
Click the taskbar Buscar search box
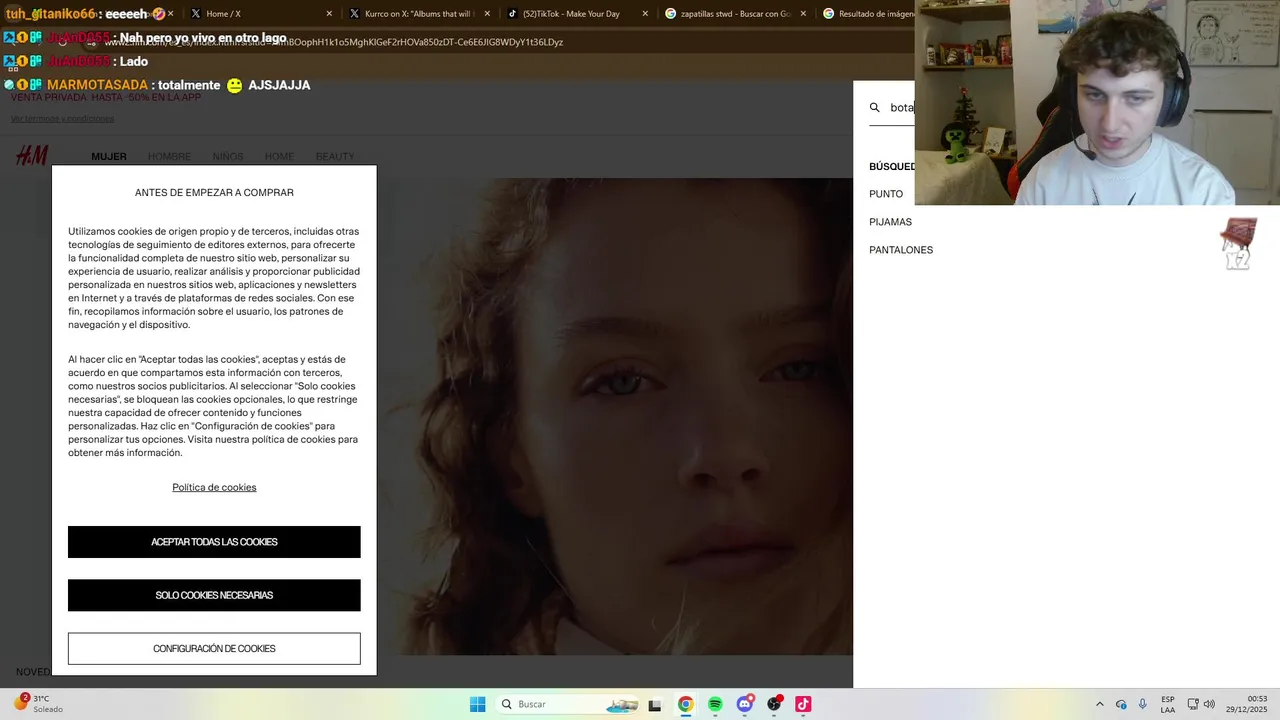(567, 704)
